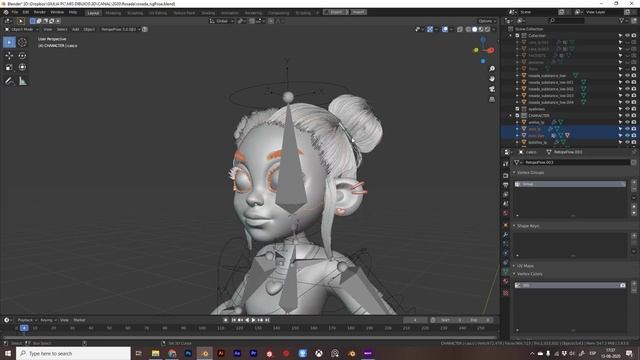Image resolution: width=640 pixels, height=360 pixels.
Task: Open the Object Data mesh properties tab
Action: point(506,272)
